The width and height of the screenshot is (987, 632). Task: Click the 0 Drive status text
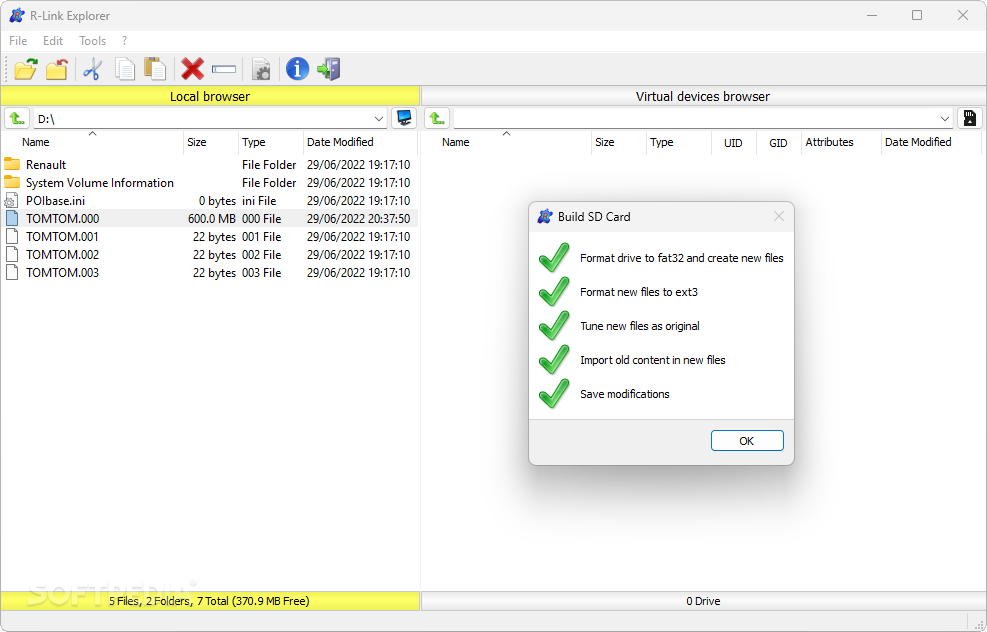703,601
